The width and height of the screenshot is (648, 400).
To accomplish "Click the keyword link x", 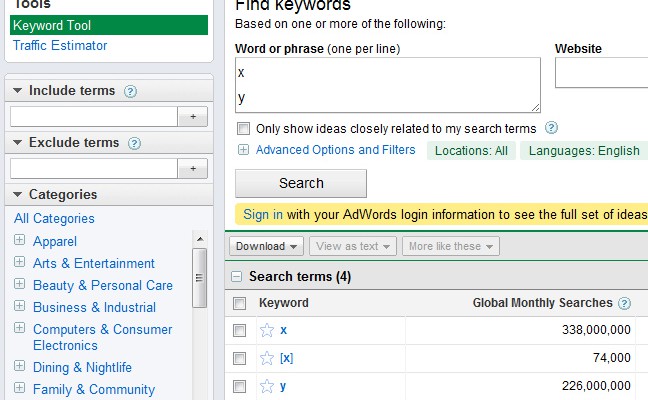I will [284, 330].
